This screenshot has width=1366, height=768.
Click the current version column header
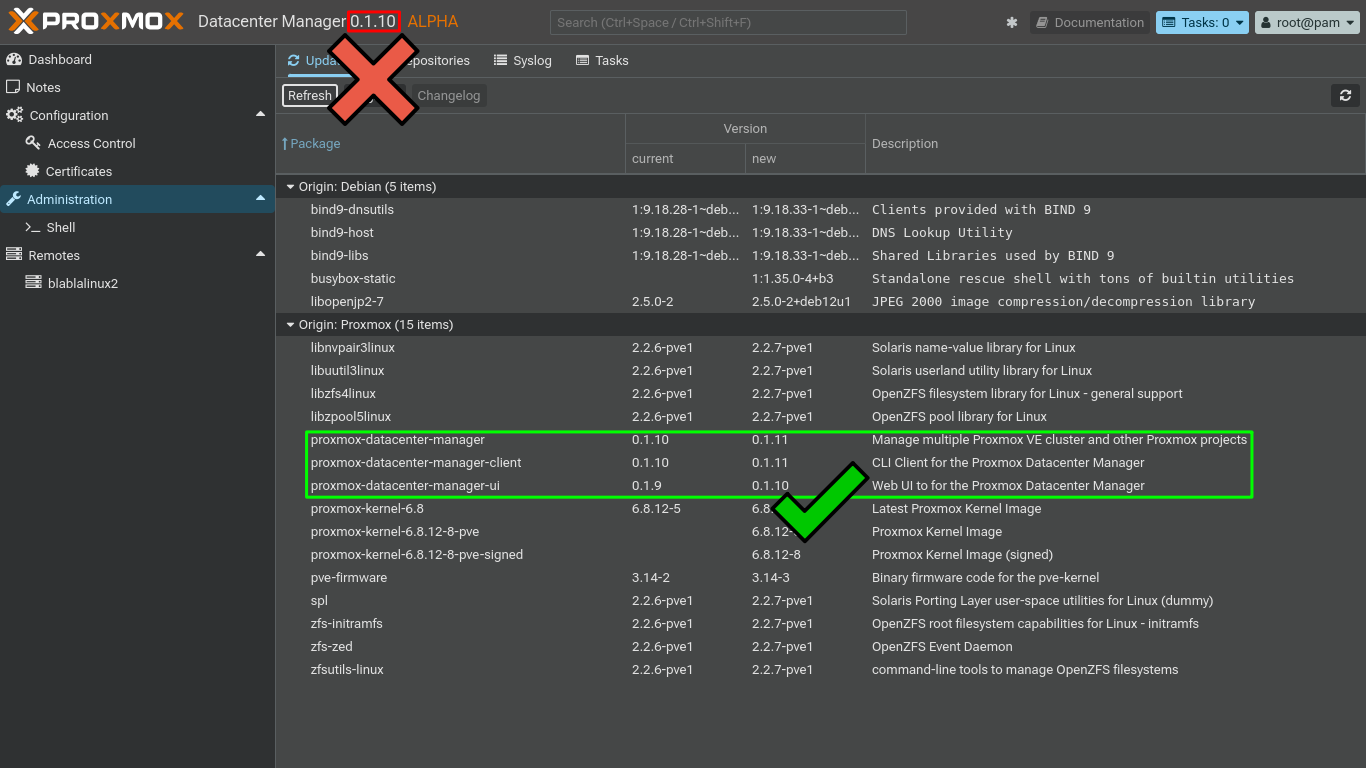(685, 158)
